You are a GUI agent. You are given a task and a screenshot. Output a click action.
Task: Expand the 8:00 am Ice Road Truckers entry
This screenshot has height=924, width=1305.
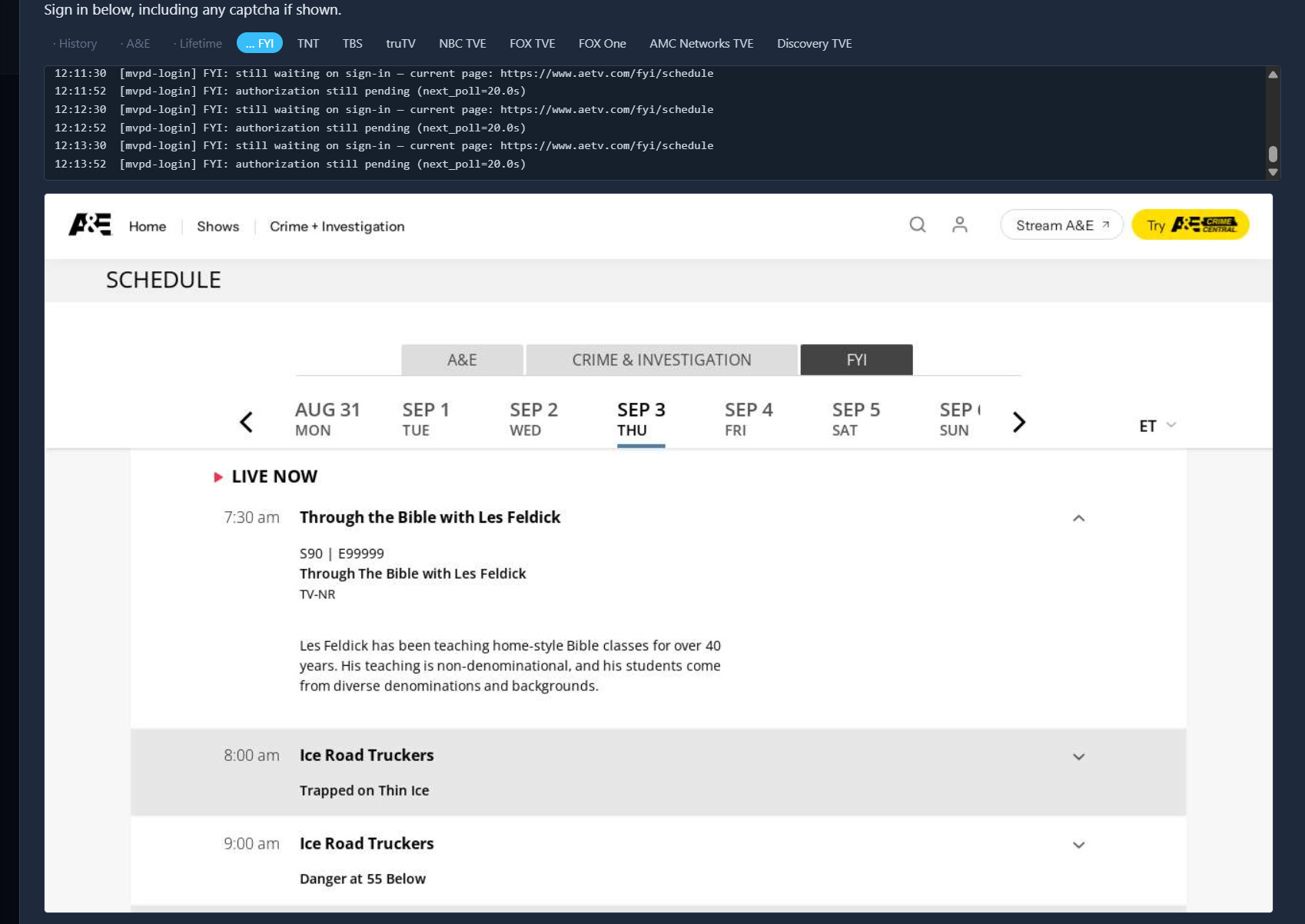(x=1078, y=756)
